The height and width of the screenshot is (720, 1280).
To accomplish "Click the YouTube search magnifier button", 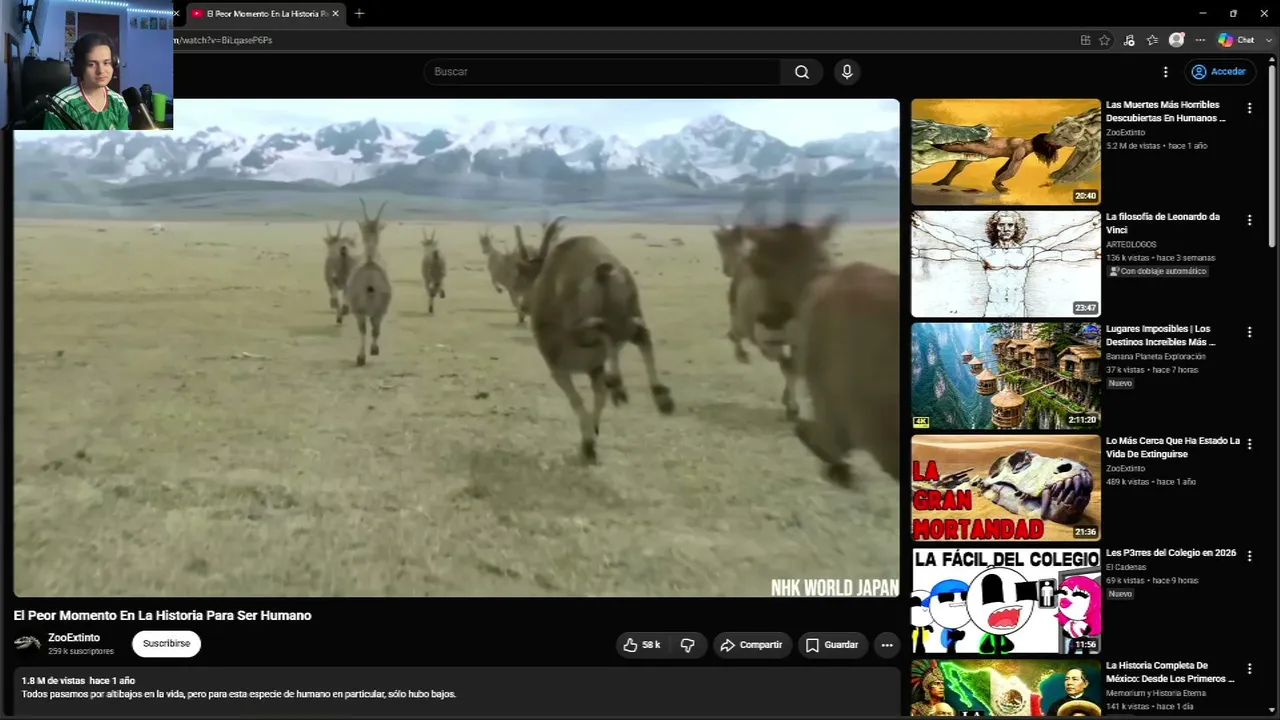I will point(802,72).
